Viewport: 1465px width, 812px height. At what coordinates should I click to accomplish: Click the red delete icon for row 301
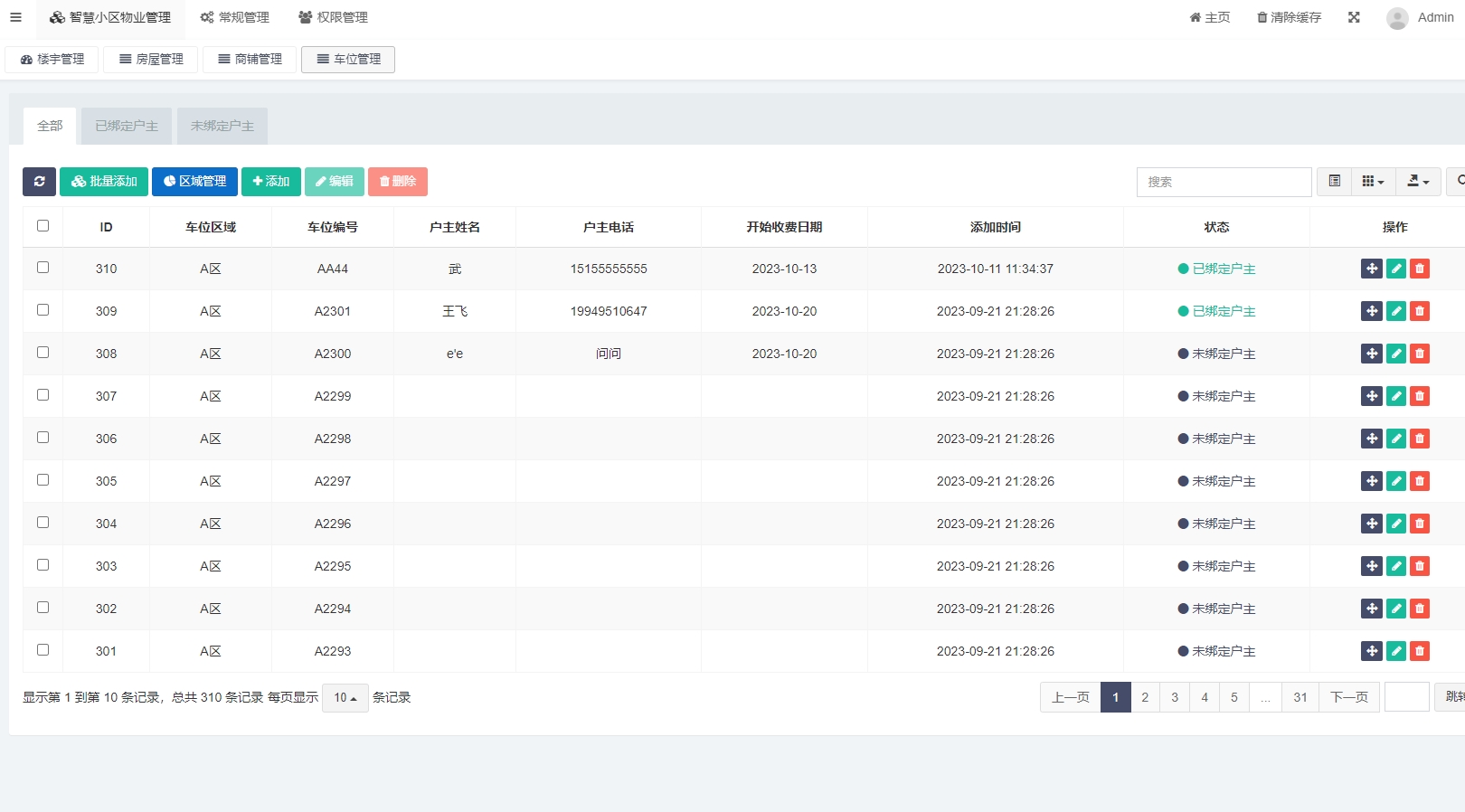click(x=1420, y=651)
